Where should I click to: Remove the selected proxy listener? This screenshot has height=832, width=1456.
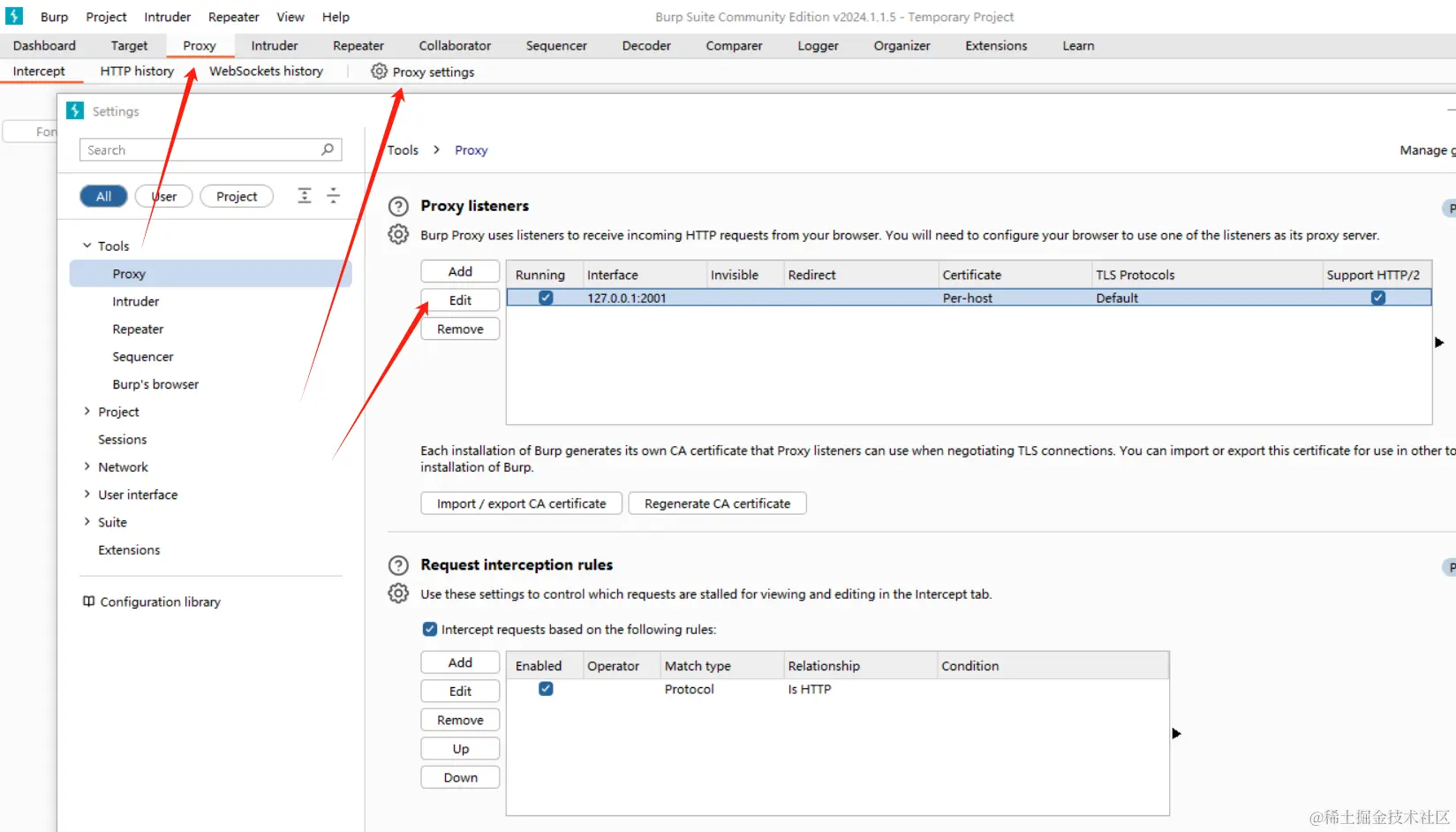pos(460,329)
